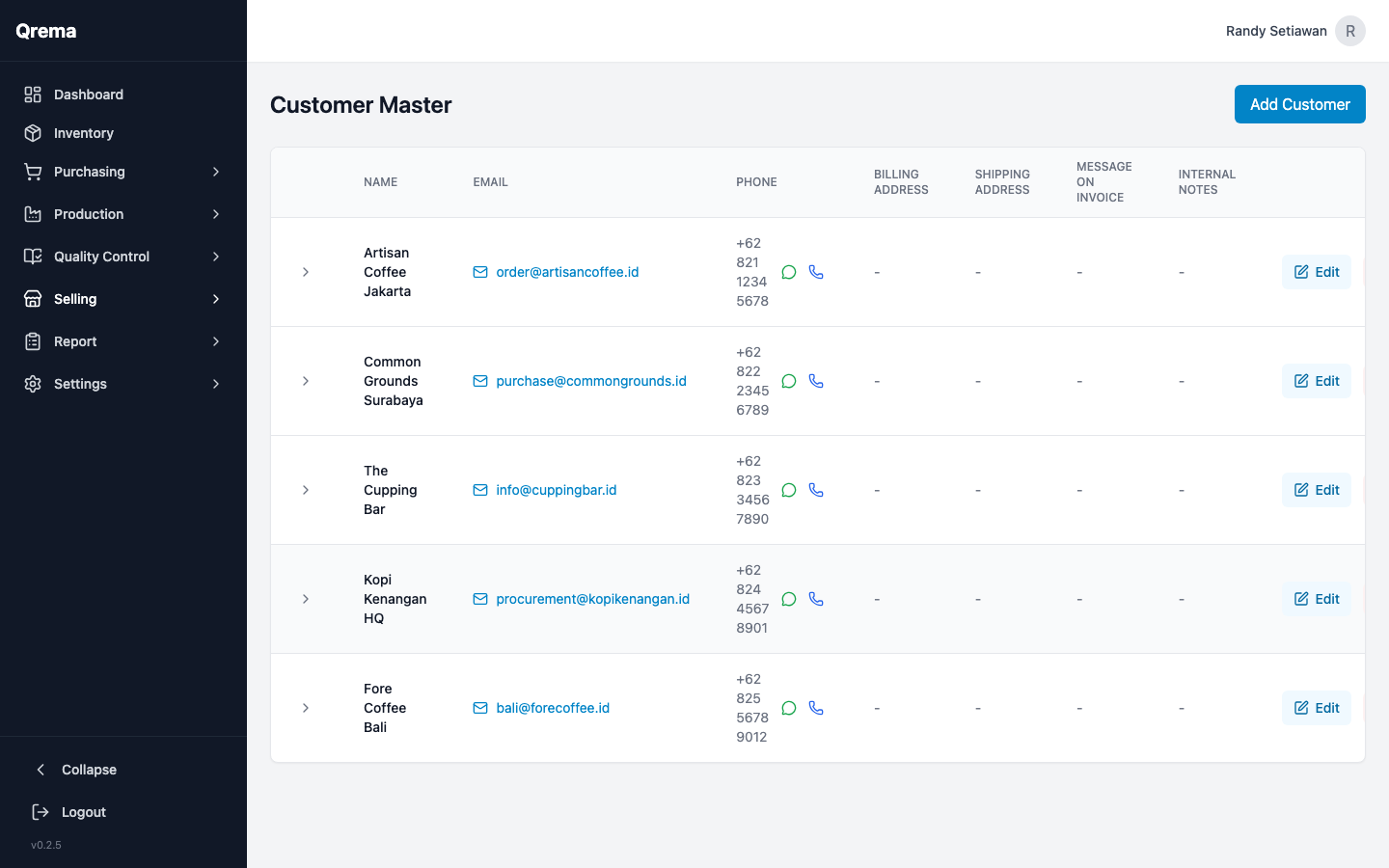Image resolution: width=1389 pixels, height=868 pixels.
Task: Expand the Report submenu
Action: (216, 341)
